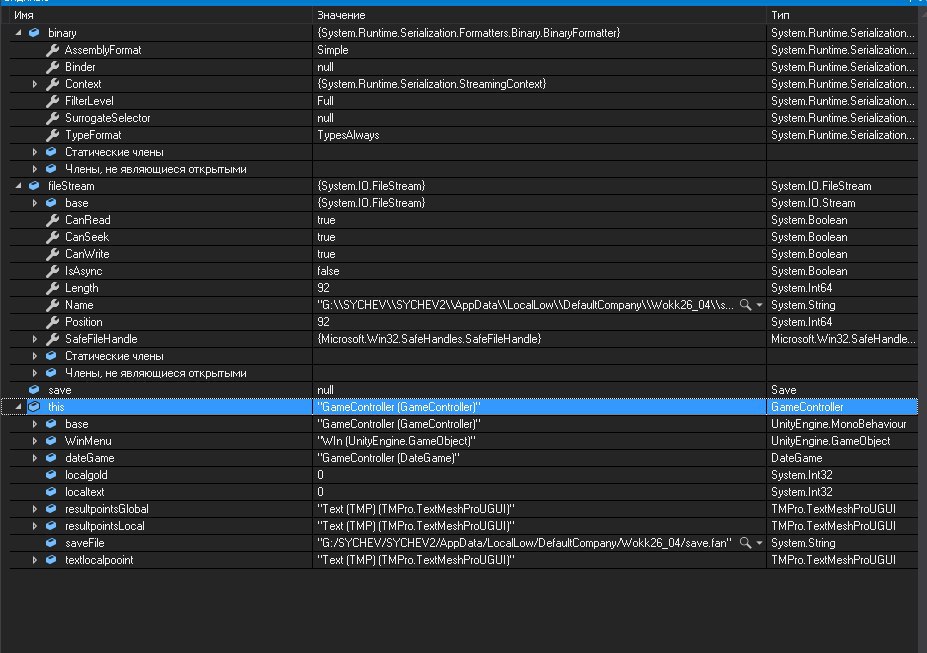Select the Microsoft.Win32.SafeHandles.SafeFileHandle value
Screen dimensions: 927x653
(x=429, y=339)
